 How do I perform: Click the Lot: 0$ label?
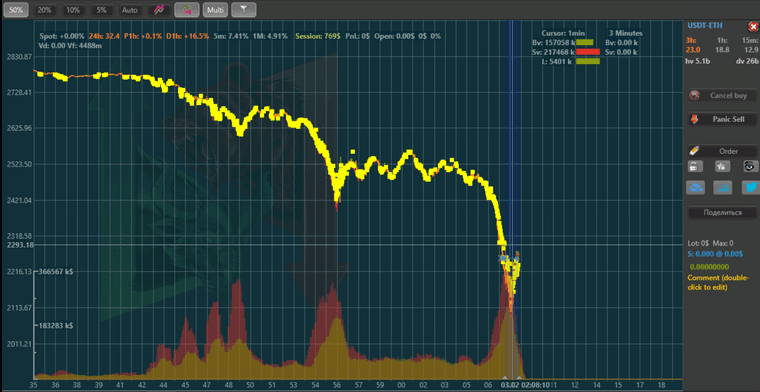pyautogui.click(x=698, y=243)
